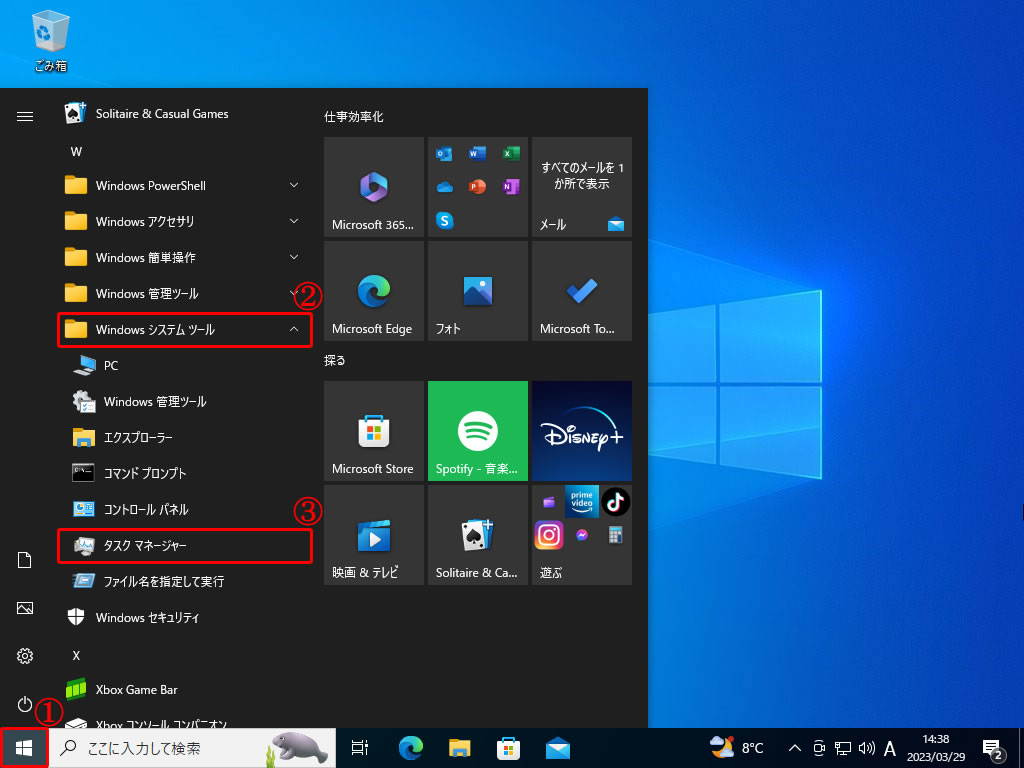The width and height of the screenshot is (1024, 768).
Task: Launch Xbox Game Bar
Action: pyautogui.click(x=185, y=690)
